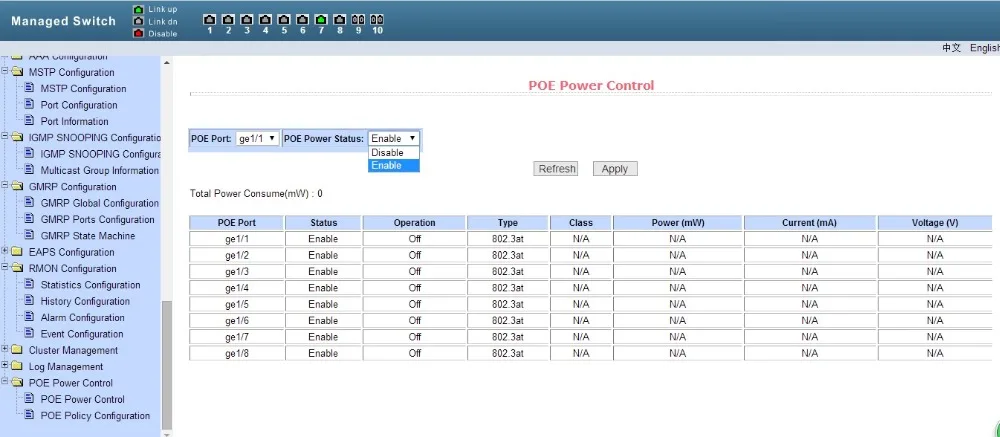This screenshot has width=1000, height=437.
Task: Collapse the POE Power Control tree node
Action: pyautogui.click(x=5, y=382)
